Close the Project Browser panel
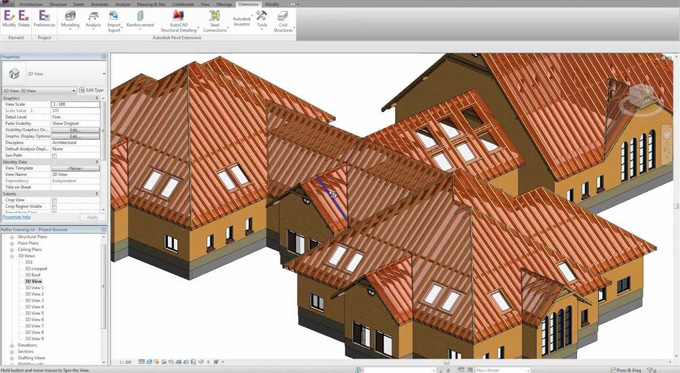 104,229
